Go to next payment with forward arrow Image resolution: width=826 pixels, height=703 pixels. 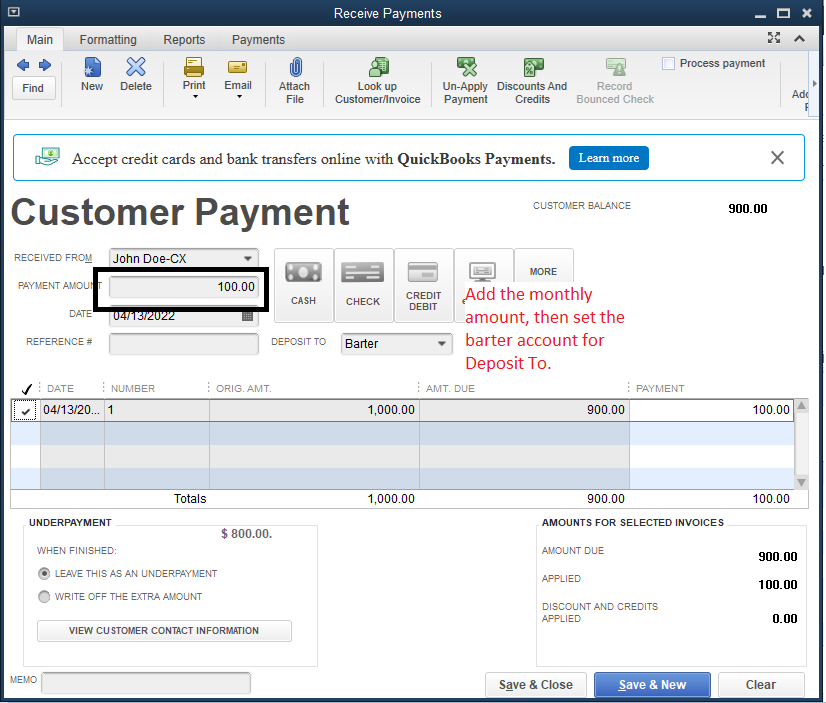pyautogui.click(x=45, y=65)
